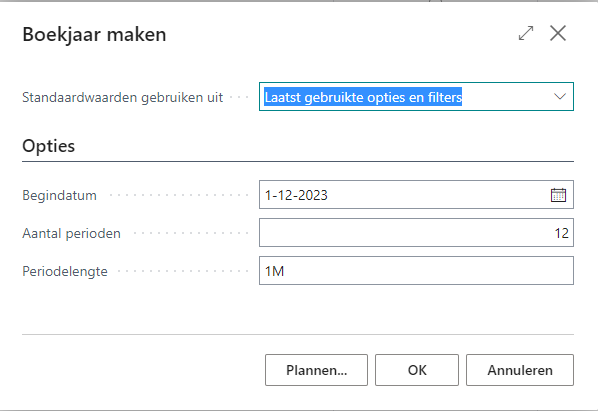Click the date text 1-12-2023
598x411 pixels.
click(x=296, y=195)
